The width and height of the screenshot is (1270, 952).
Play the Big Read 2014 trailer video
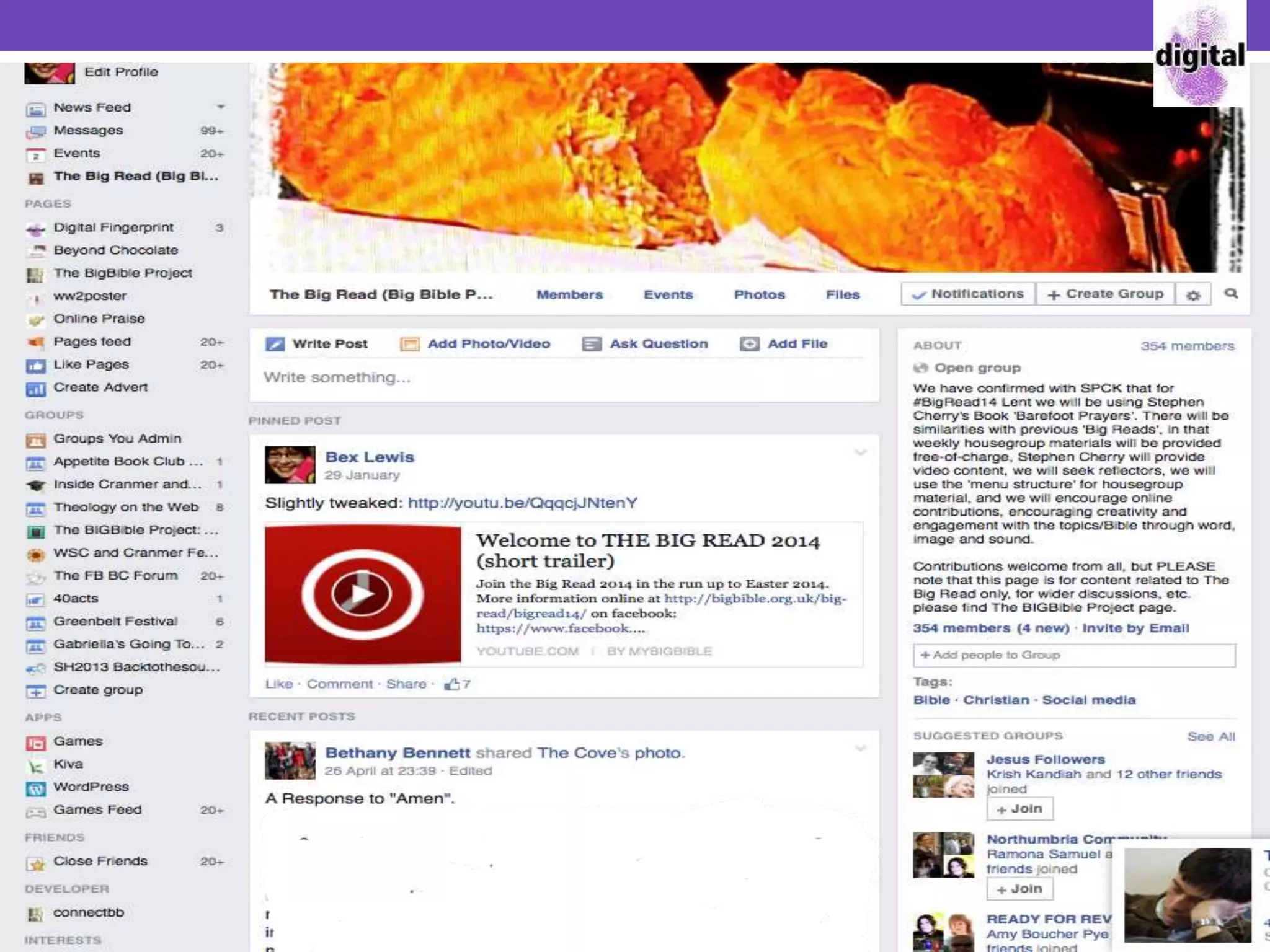click(x=362, y=594)
